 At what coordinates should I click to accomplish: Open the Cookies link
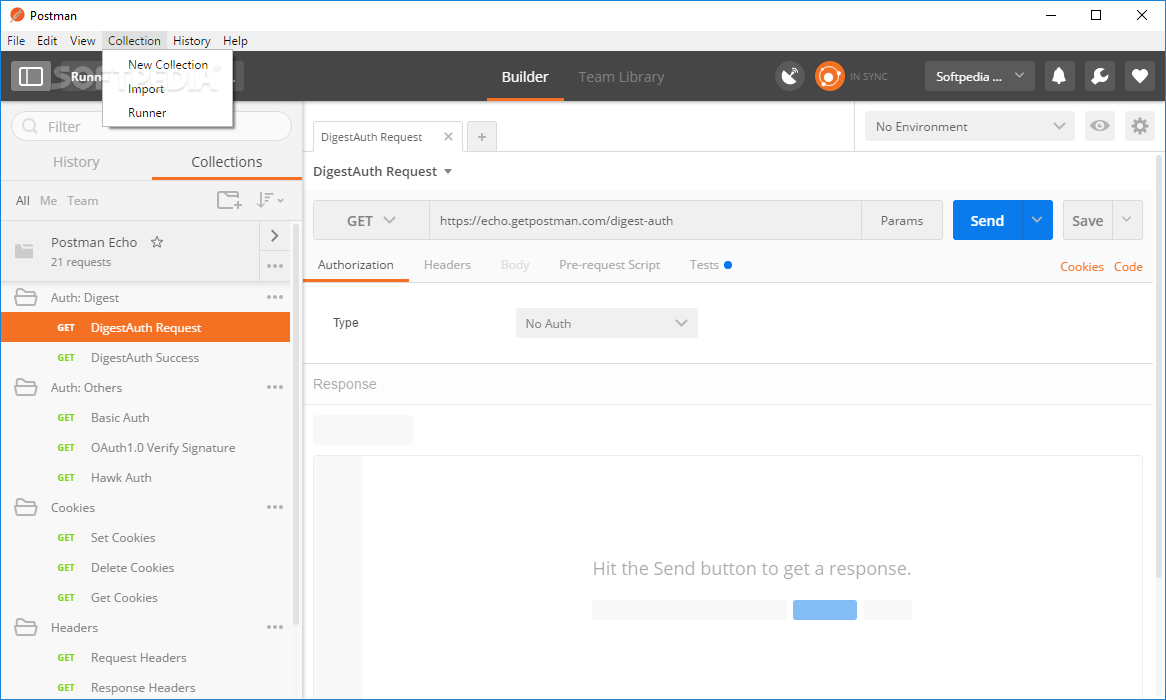(1081, 266)
